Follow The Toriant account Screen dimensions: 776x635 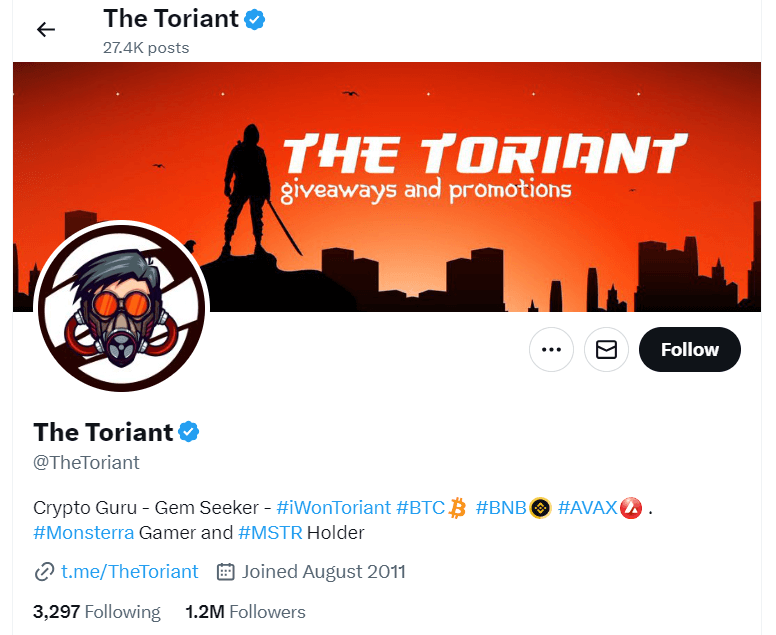coord(689,349)
